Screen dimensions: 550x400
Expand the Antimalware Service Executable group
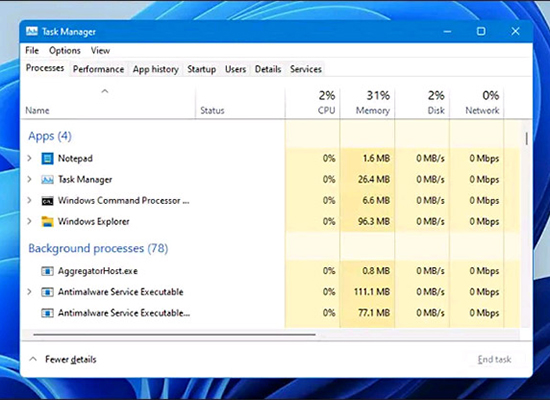pyautogui.click(x=29, y=292)
